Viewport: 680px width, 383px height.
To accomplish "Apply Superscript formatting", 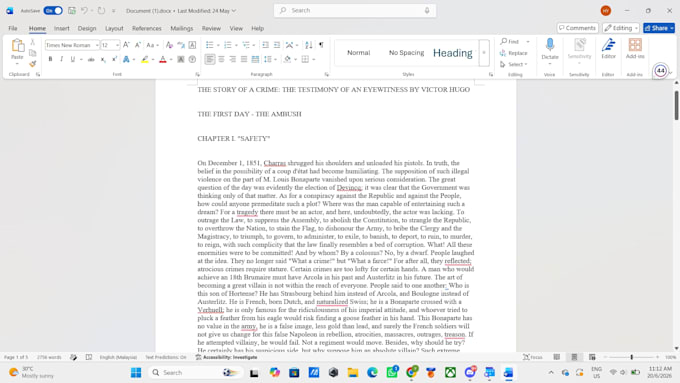I will coord(114,59).
